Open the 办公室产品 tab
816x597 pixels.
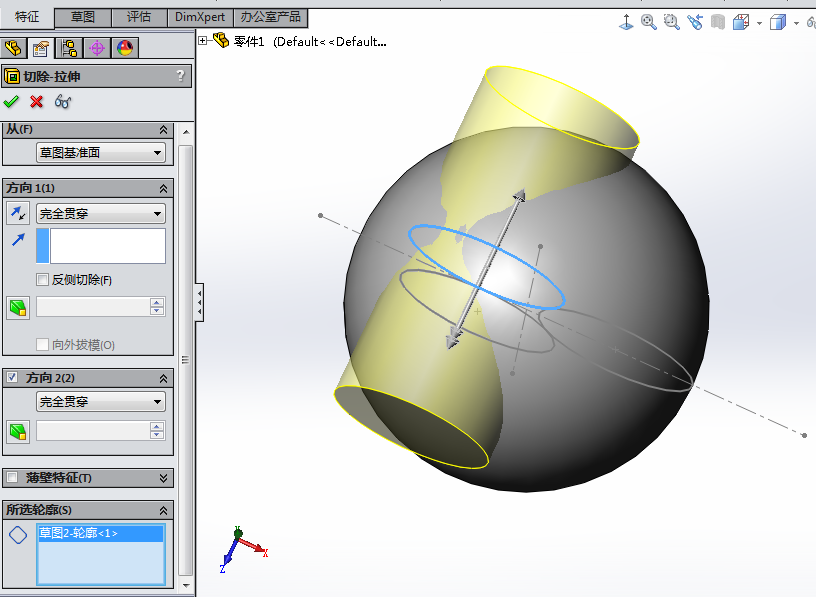(x=270, y=17)
